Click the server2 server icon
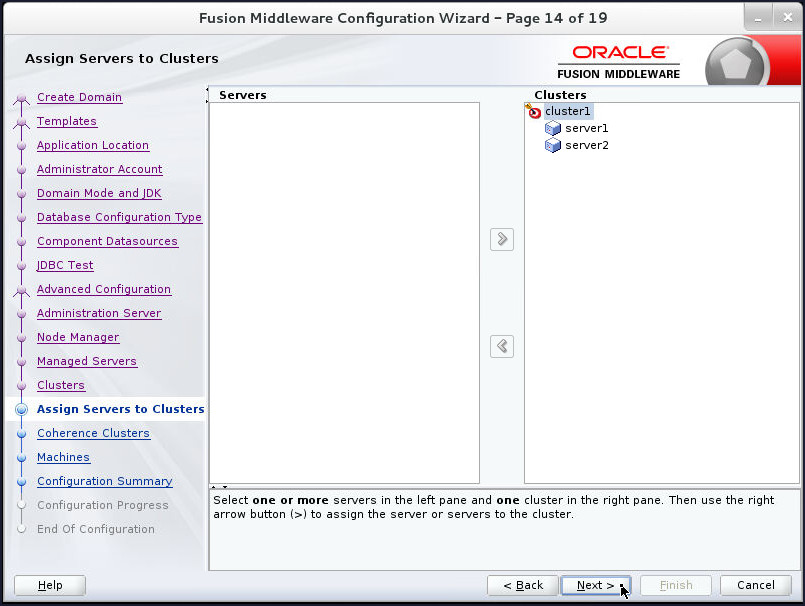The image size is (805, 606). pos(553,145)
